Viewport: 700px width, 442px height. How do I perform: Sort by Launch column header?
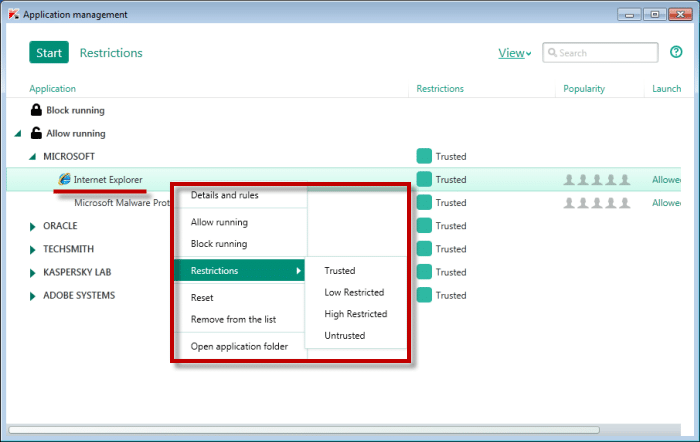click(667, 88)
